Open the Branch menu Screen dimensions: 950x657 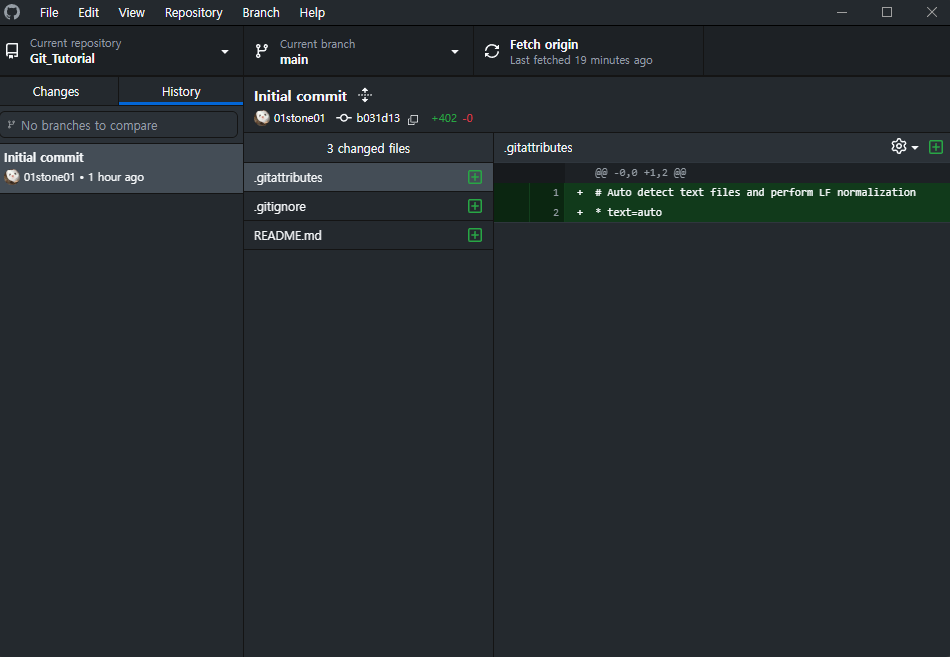click(261, 13)
